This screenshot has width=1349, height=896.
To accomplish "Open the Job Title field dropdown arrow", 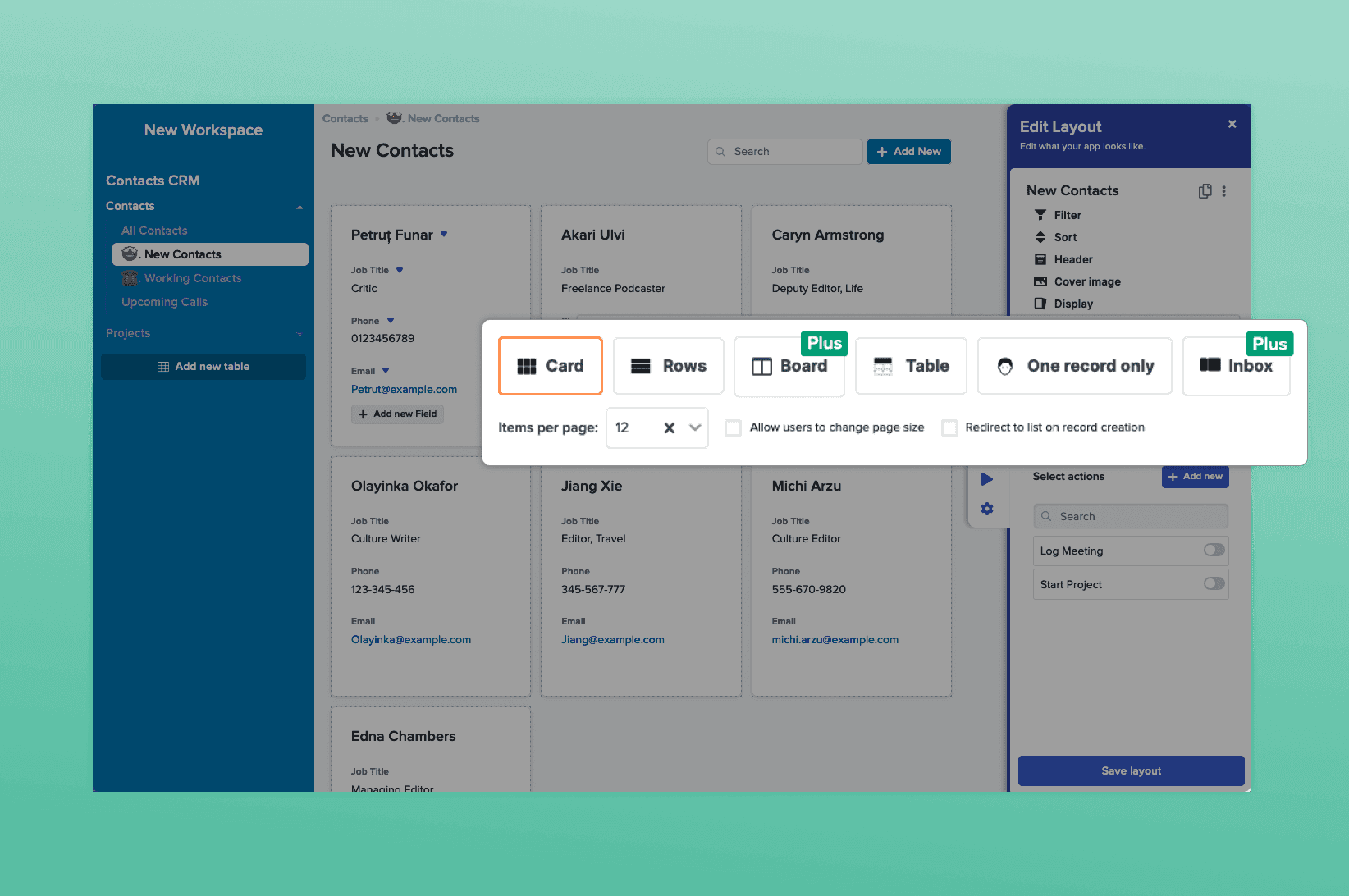I will 400,270.
